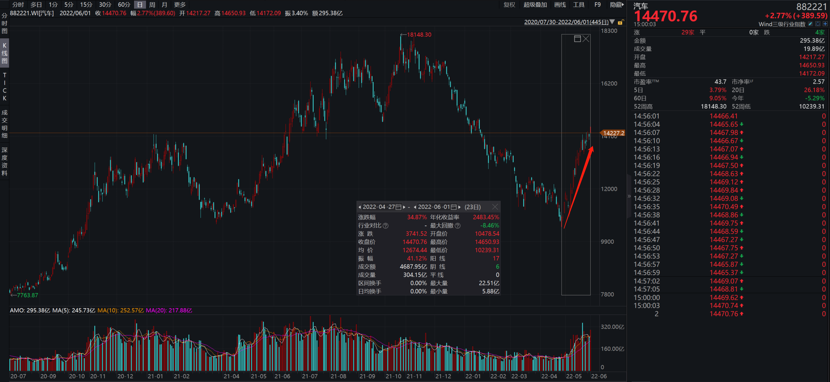Open calendar for end date 2022-06-01
Image resolution: width=830 pixels, height=382 pixels.
pyautogui.click(x=454, y=207)
